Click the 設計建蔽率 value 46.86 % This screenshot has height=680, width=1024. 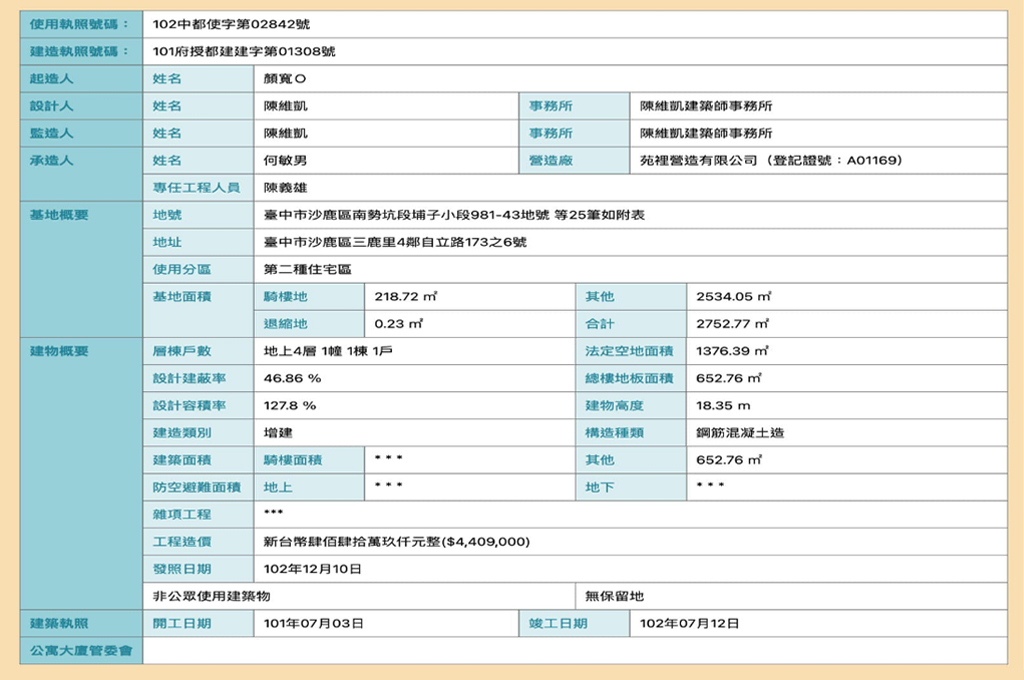292,379
